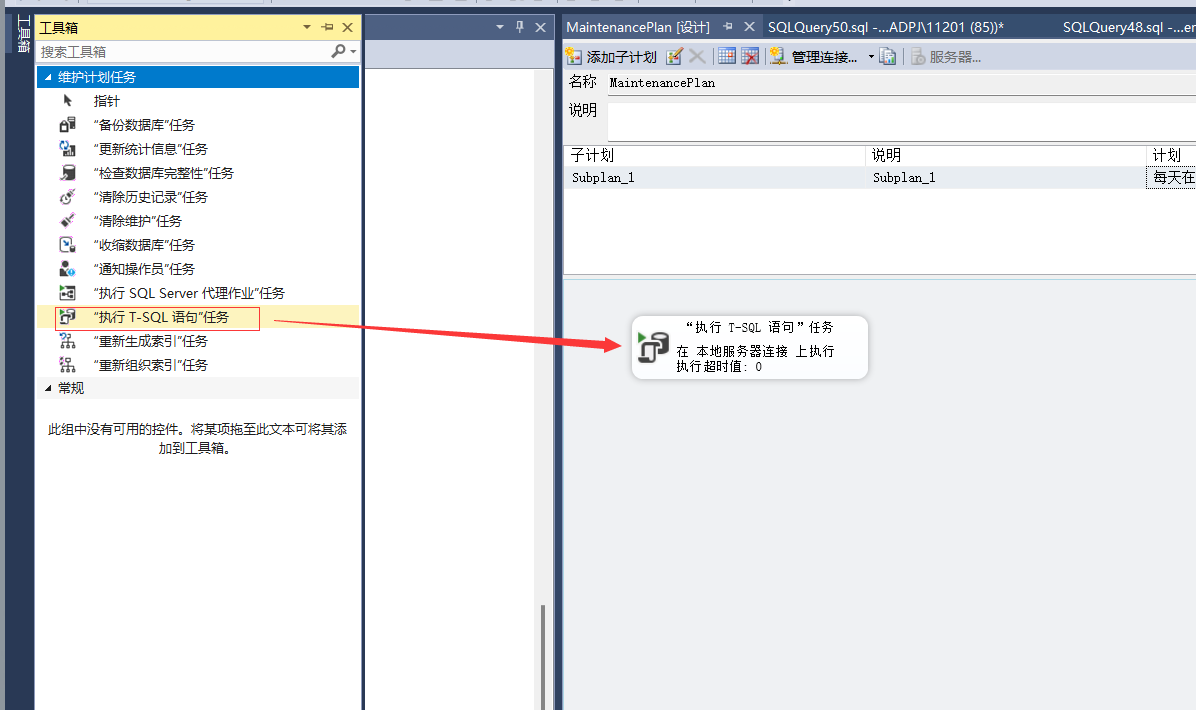Image resolution: width=1196 pixels, height=710 pixels.
Task: Click the 说明 column header
Action: point(1006,156)
